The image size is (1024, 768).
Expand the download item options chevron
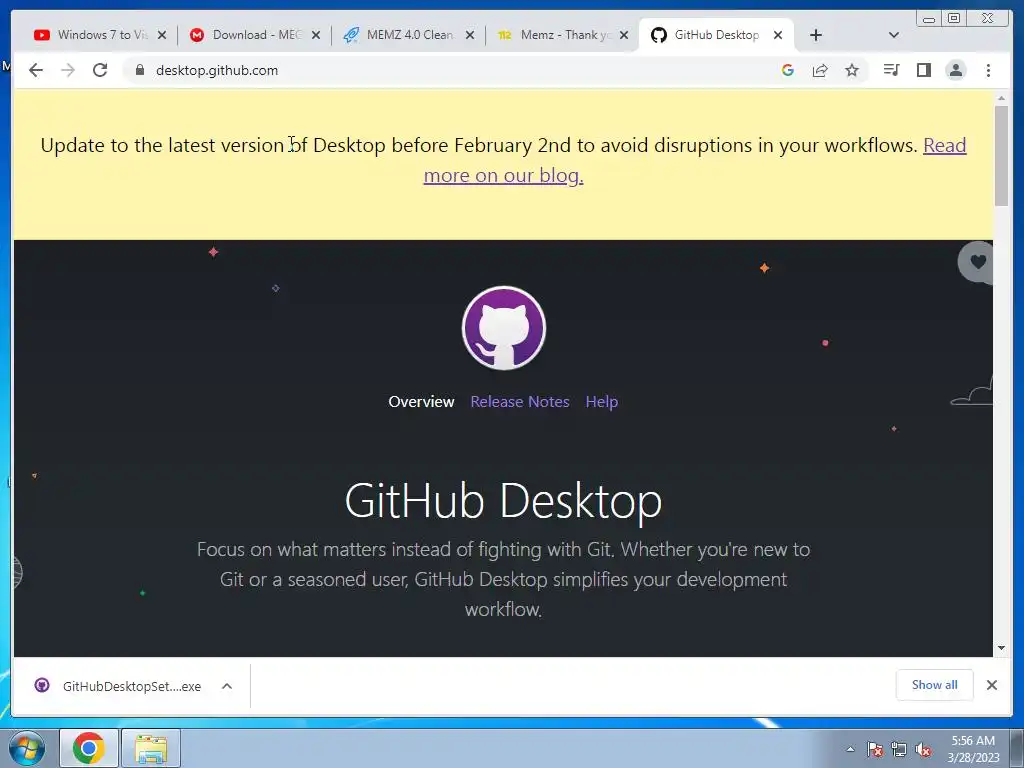227,686
